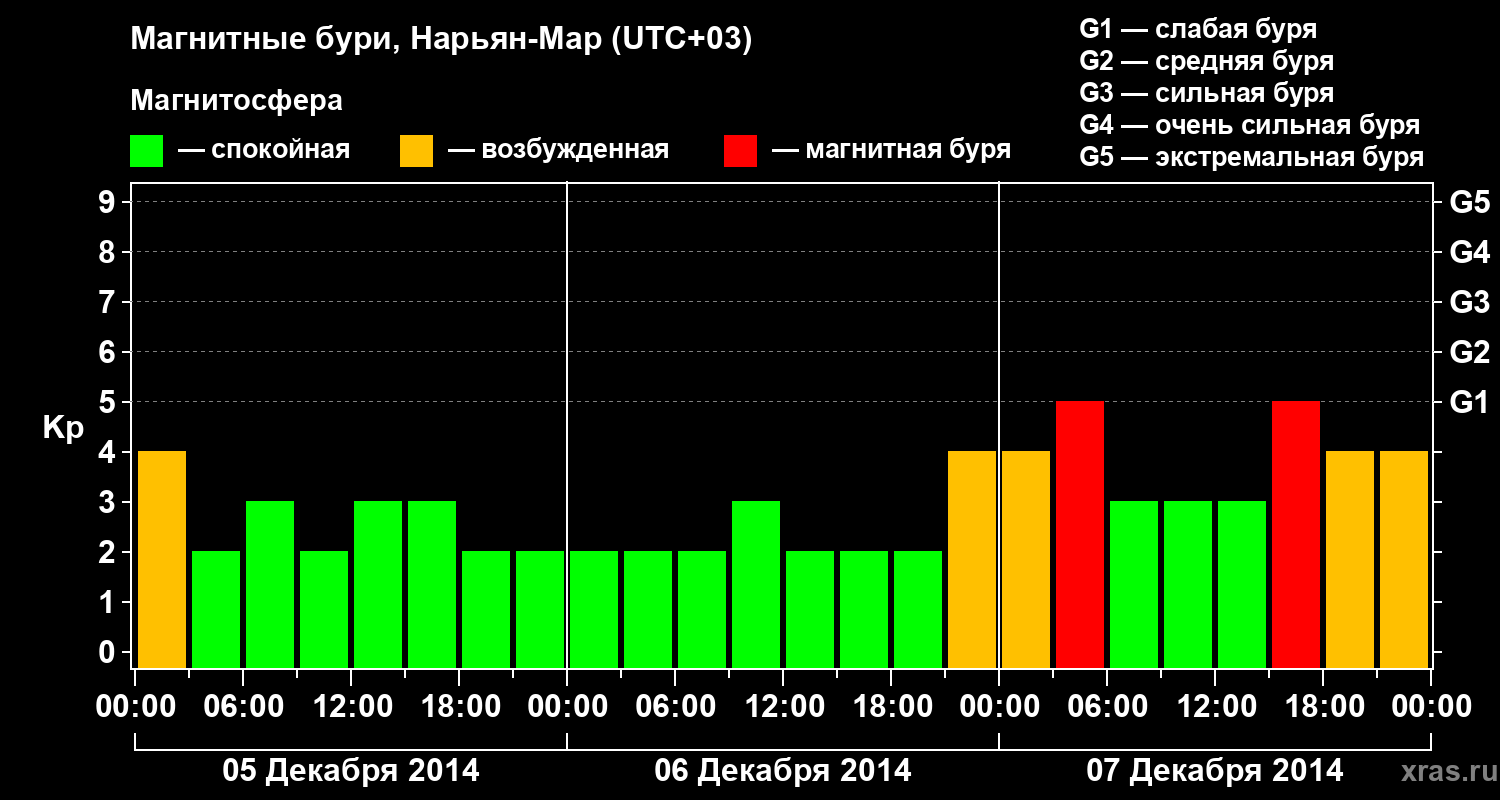Viewport: 1500px width, 800px height.
Task: Click the Kp axis value 5
Action: point(109,402)
